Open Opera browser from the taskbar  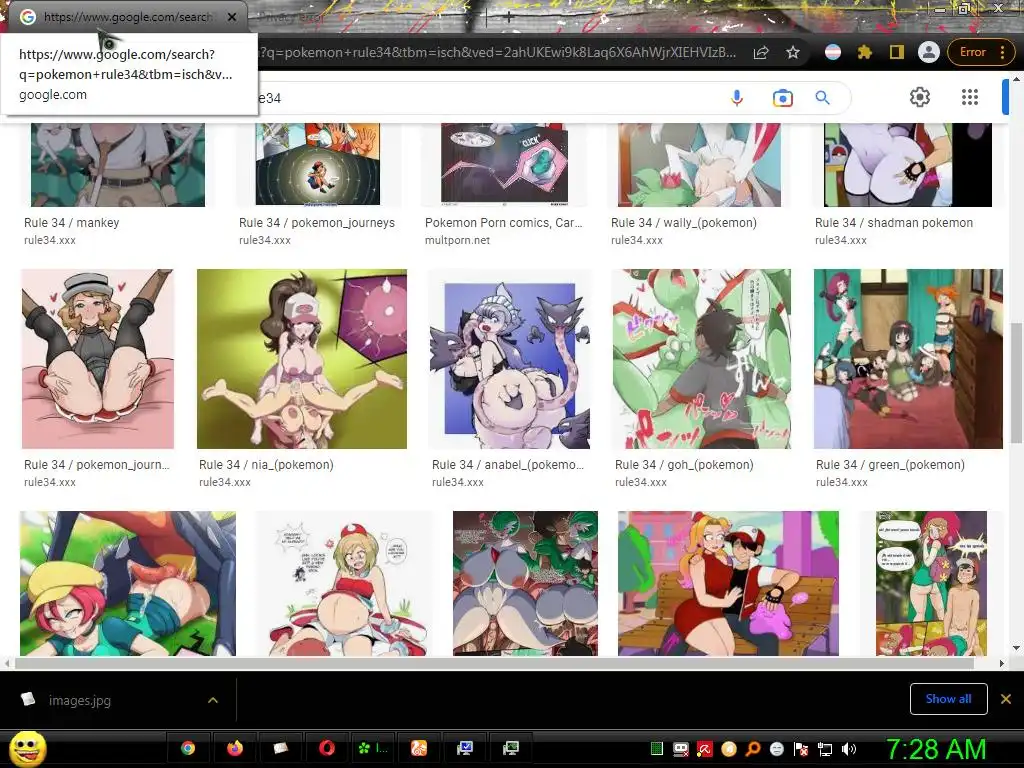(327, 748)
